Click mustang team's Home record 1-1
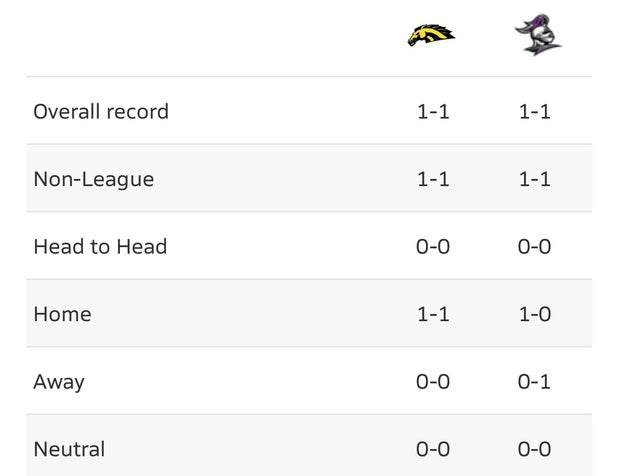Screen dimensions: 618x476 pos(433,314)
